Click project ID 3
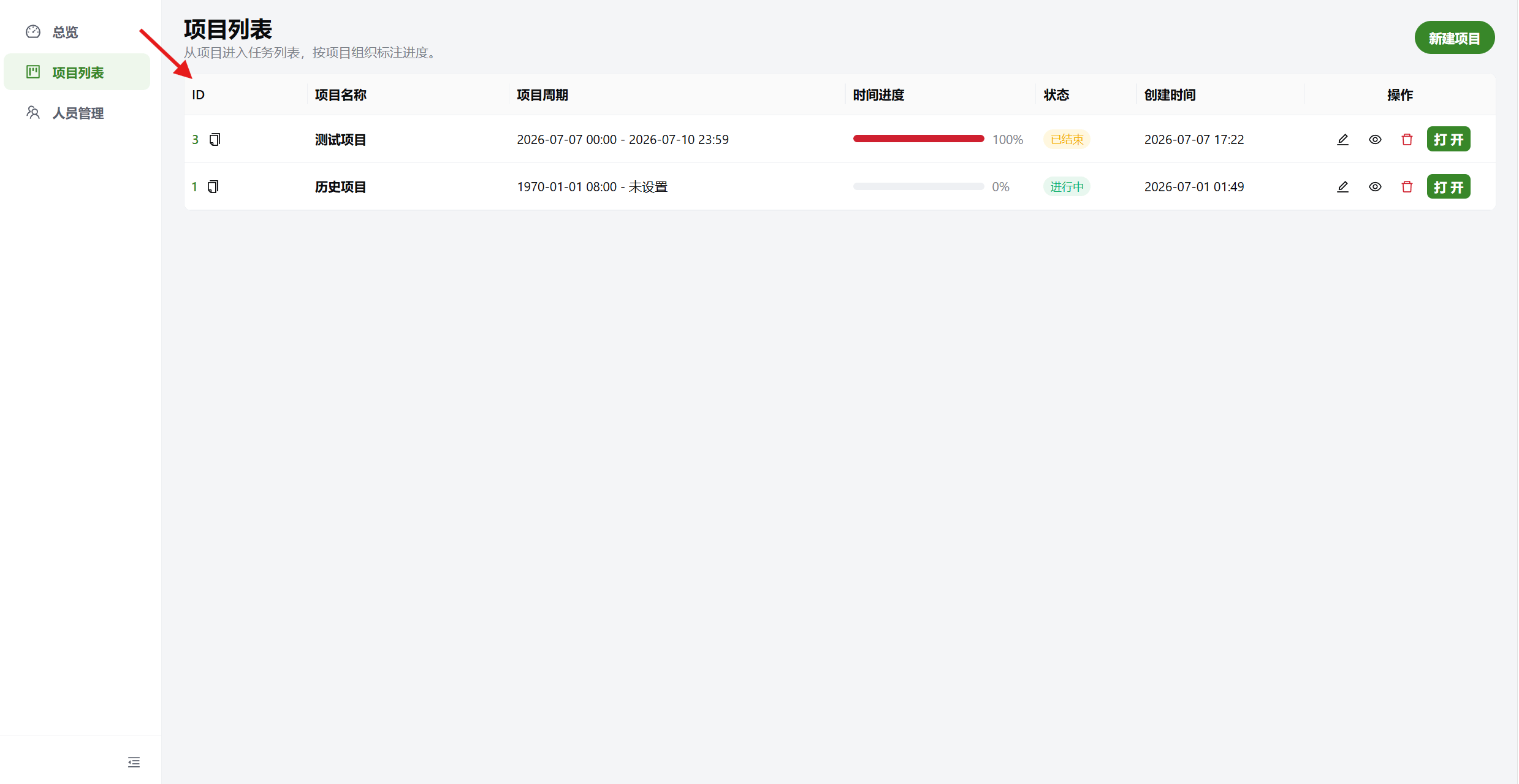Screen dimensions: 1519x784 (x=196, y=140)
